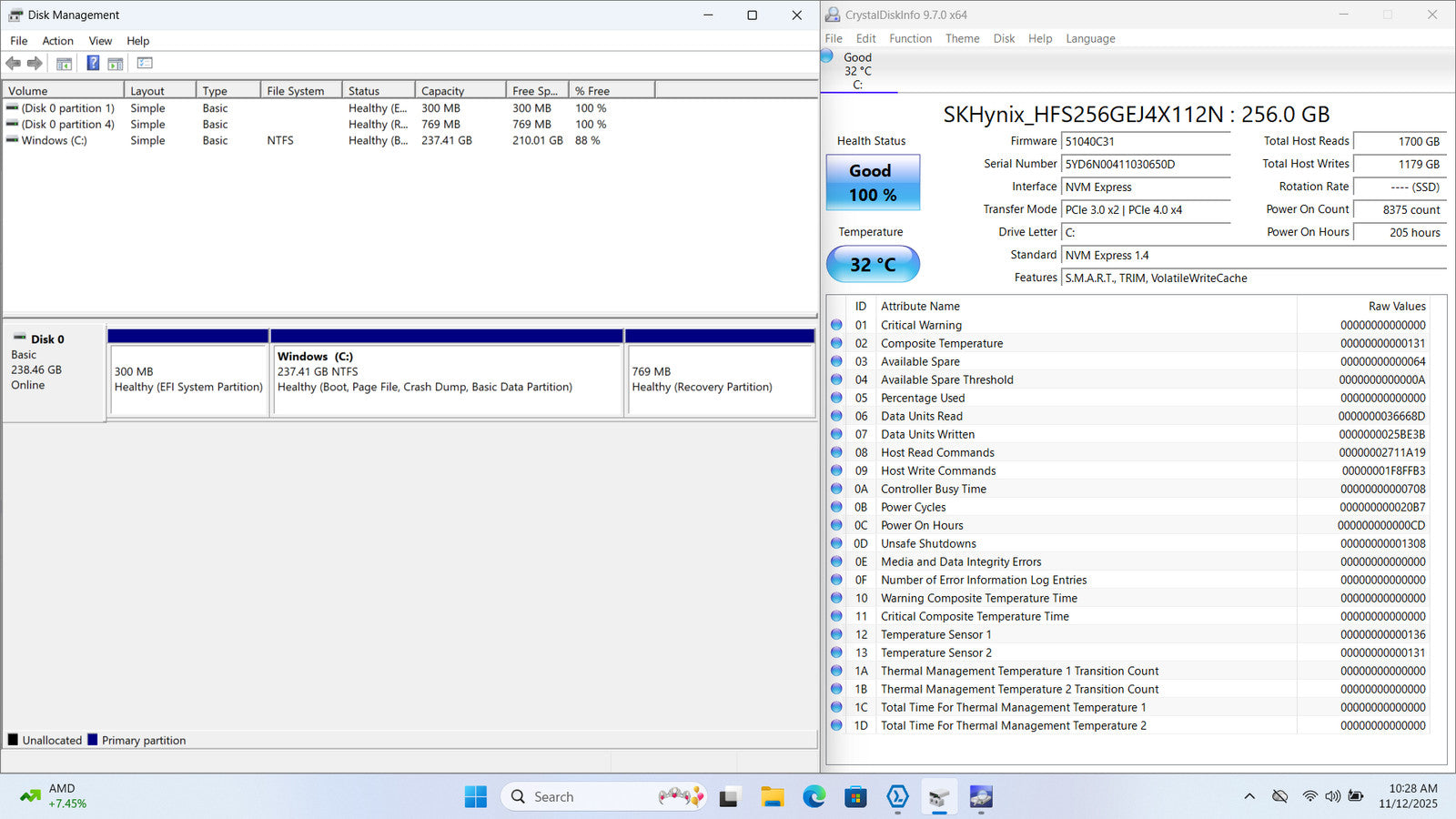This screenshot has height=819, width=1456.
Task: Toggle the Show/Hide Console Tree toolbar icon
Action: pos(64,64)
